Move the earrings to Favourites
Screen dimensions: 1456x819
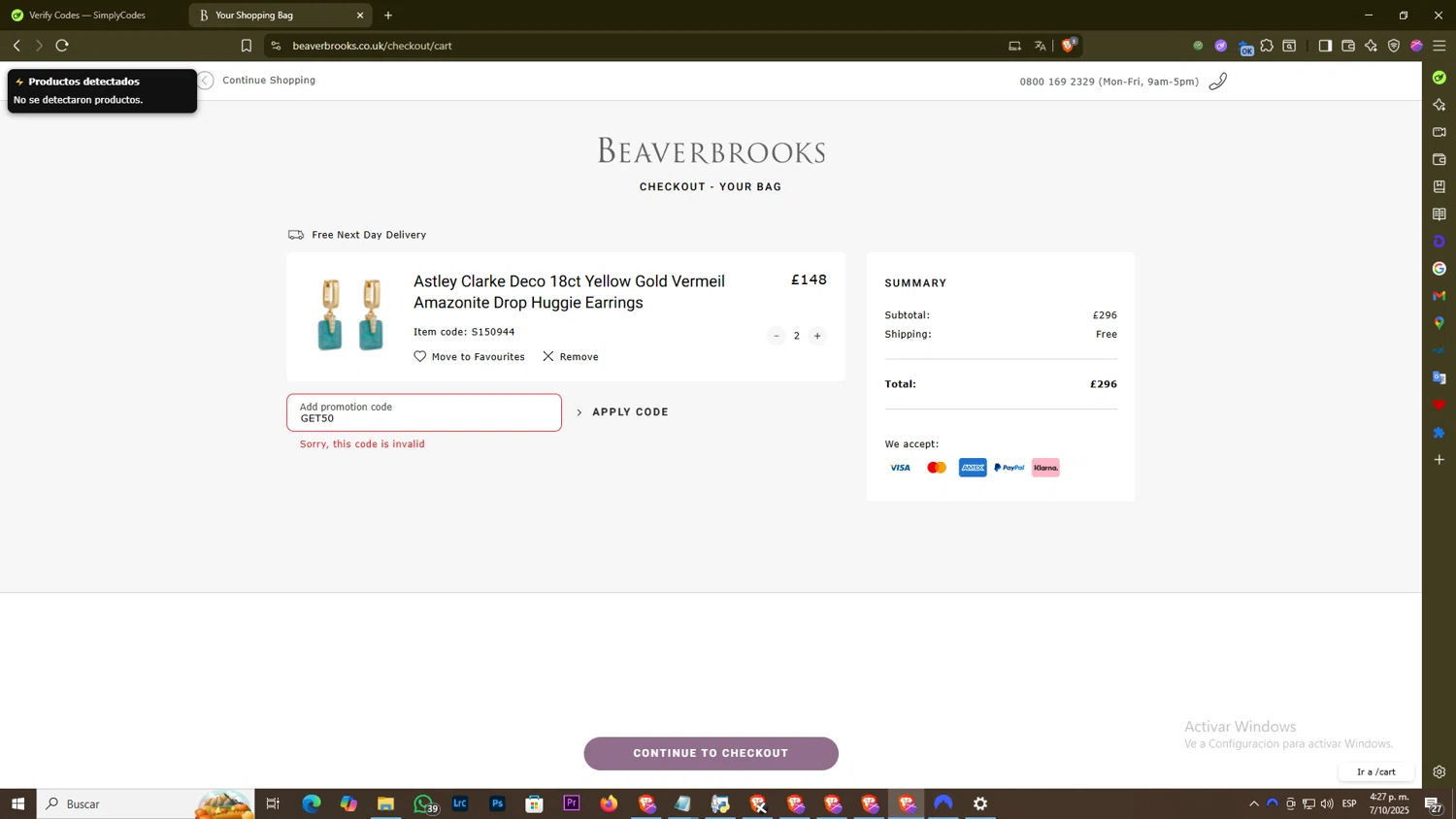pos(469,357)
